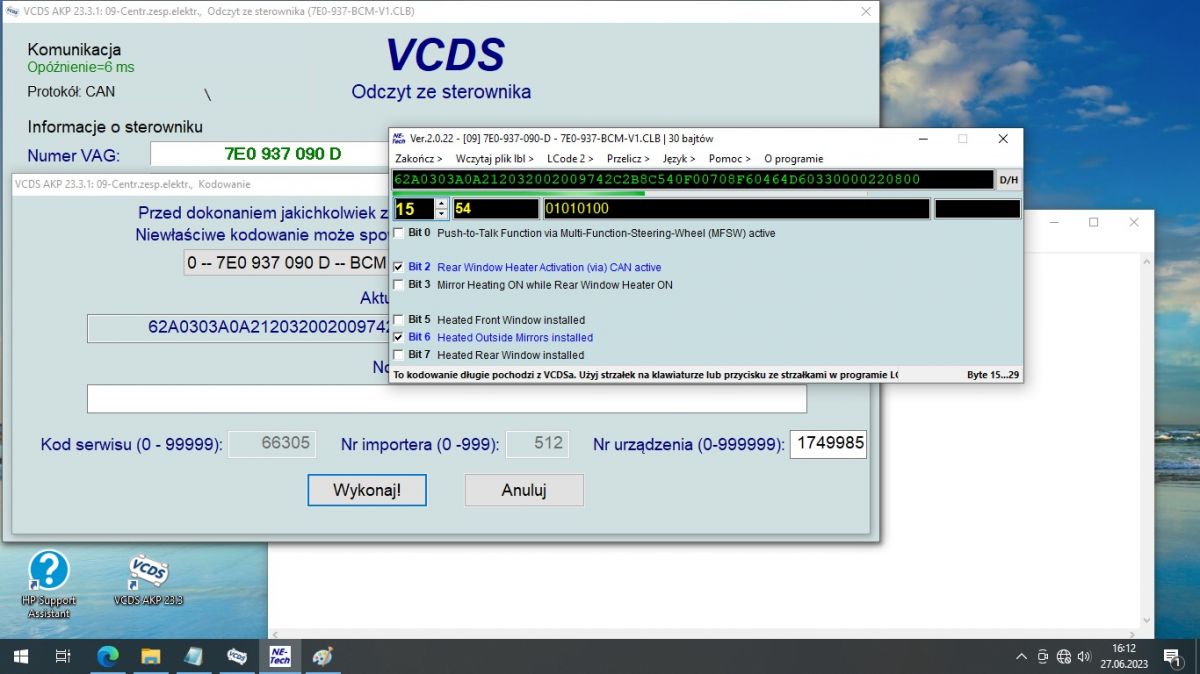
Task: Open network status tray icon
Action: coord(1064,657)
